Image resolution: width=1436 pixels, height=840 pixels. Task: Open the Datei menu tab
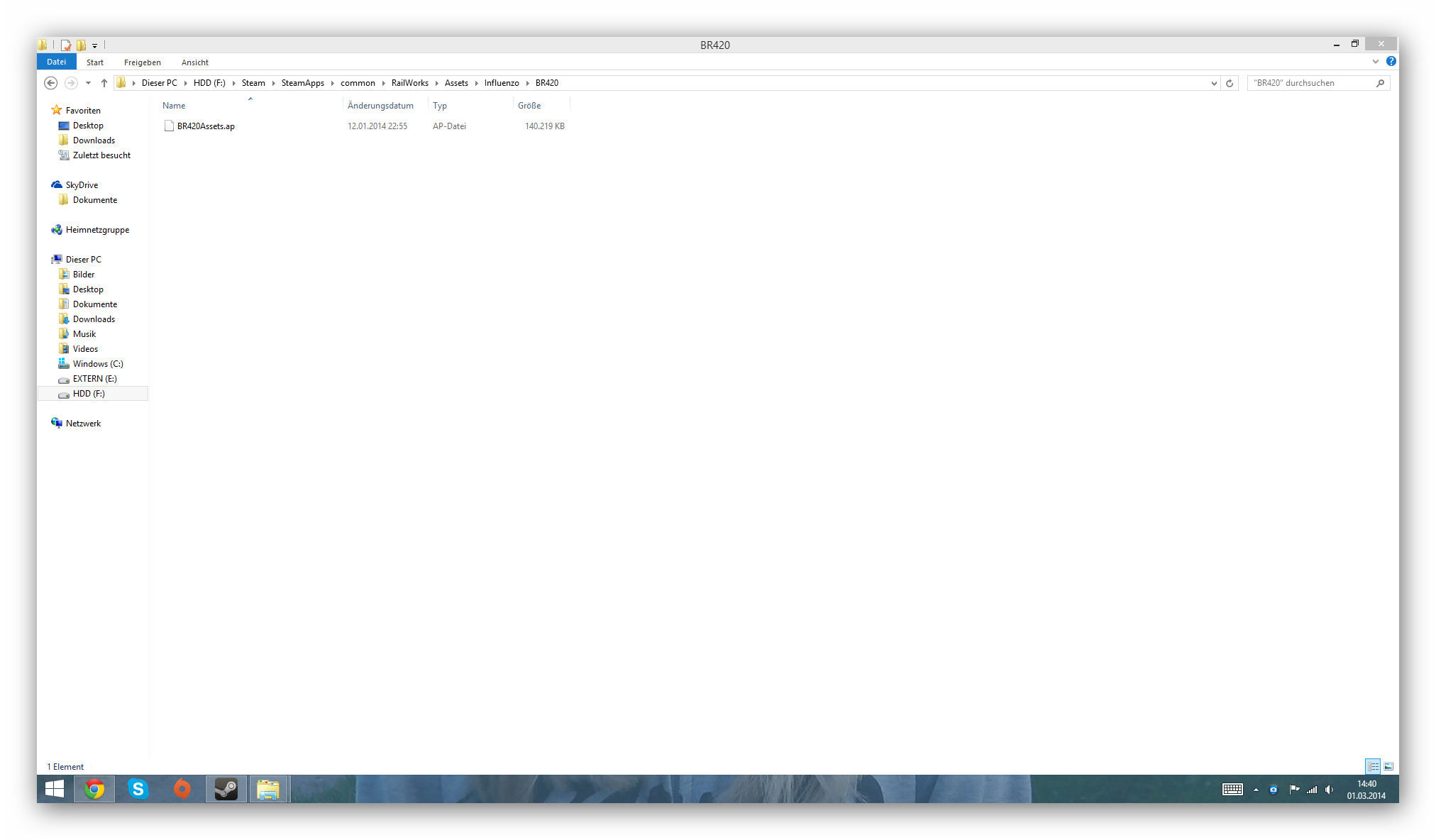tap(56, 62)
